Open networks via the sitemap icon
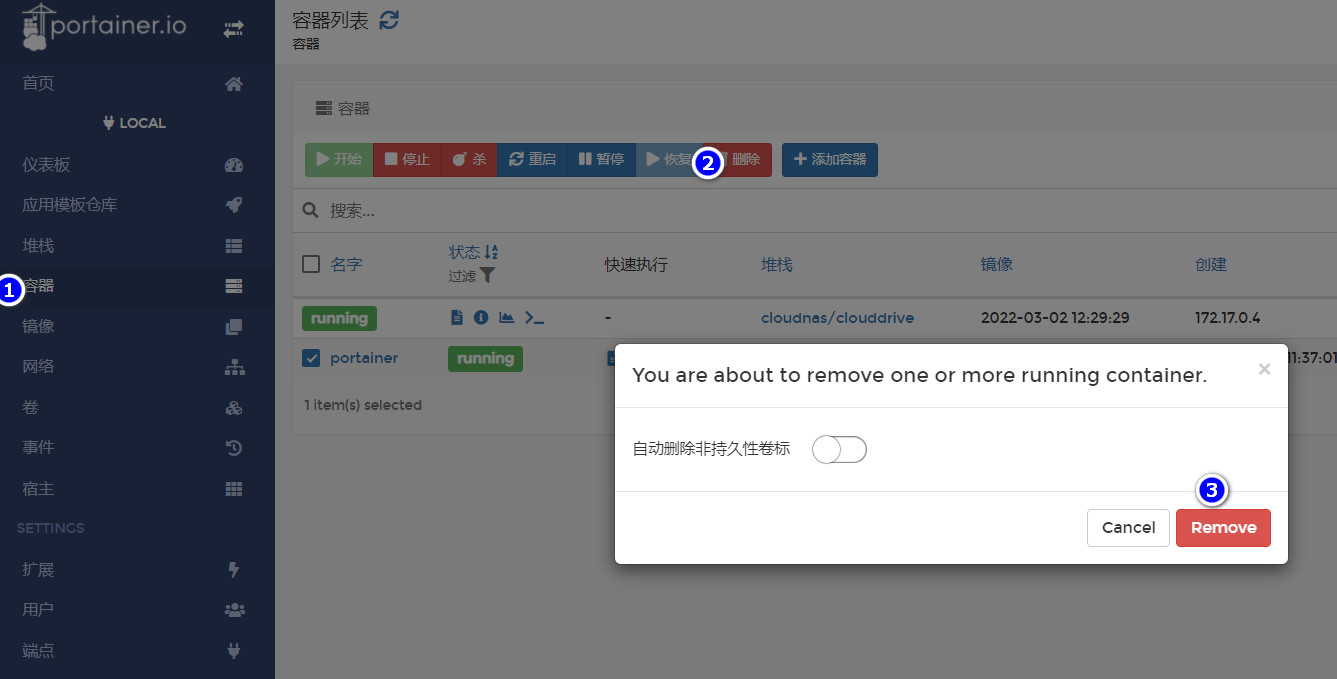Viewport: 1337px width, 679px height. [x=234, y=367]
